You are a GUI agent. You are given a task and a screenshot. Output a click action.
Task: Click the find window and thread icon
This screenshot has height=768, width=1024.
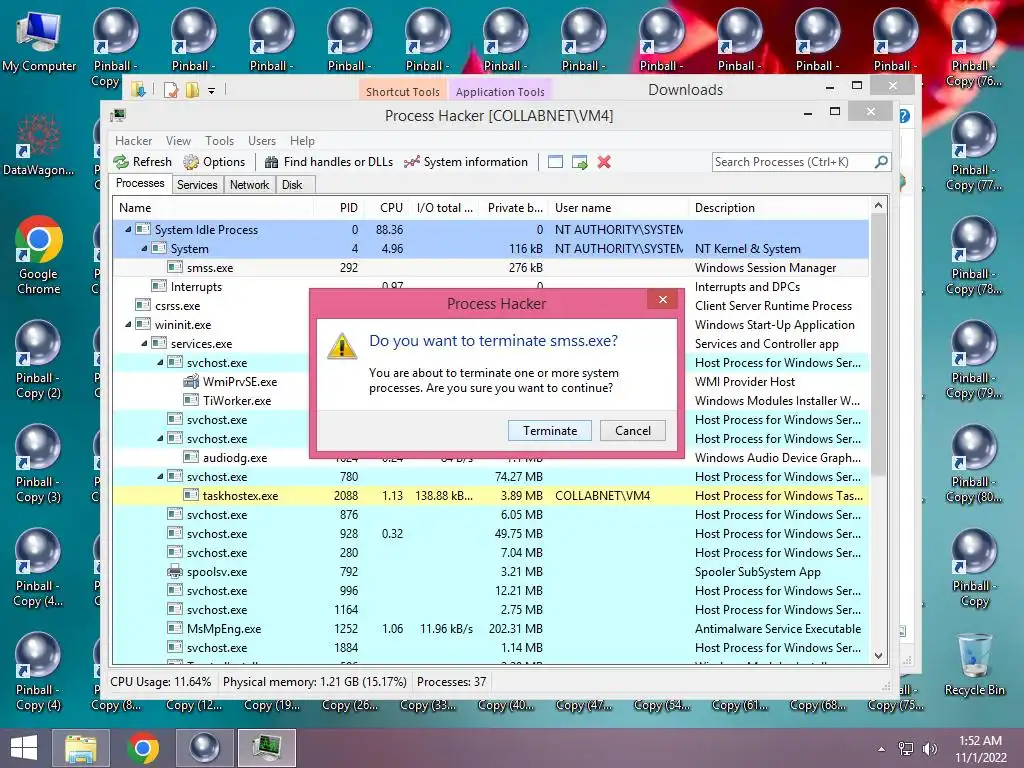[x=579, y=162]
